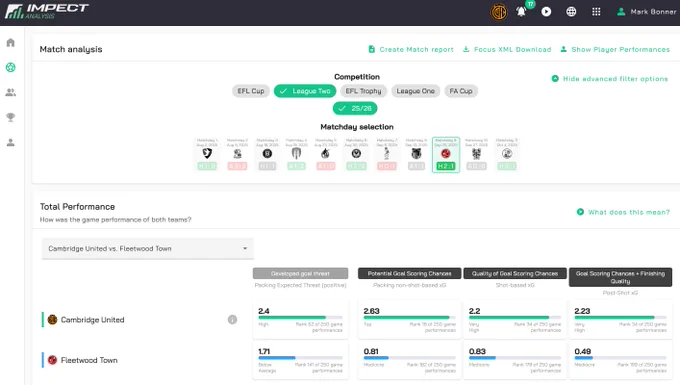
Task: Click the Cambridge United 2.23 value
Action: 582,311
